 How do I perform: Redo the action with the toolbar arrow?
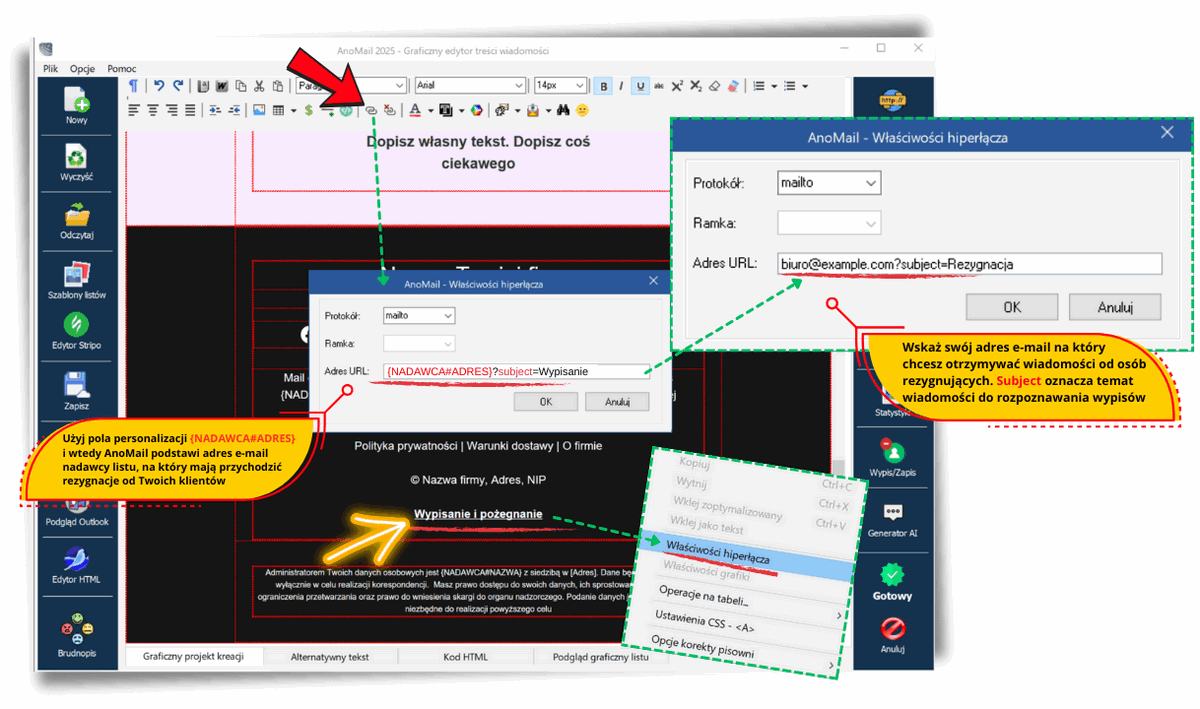(178, 86)
